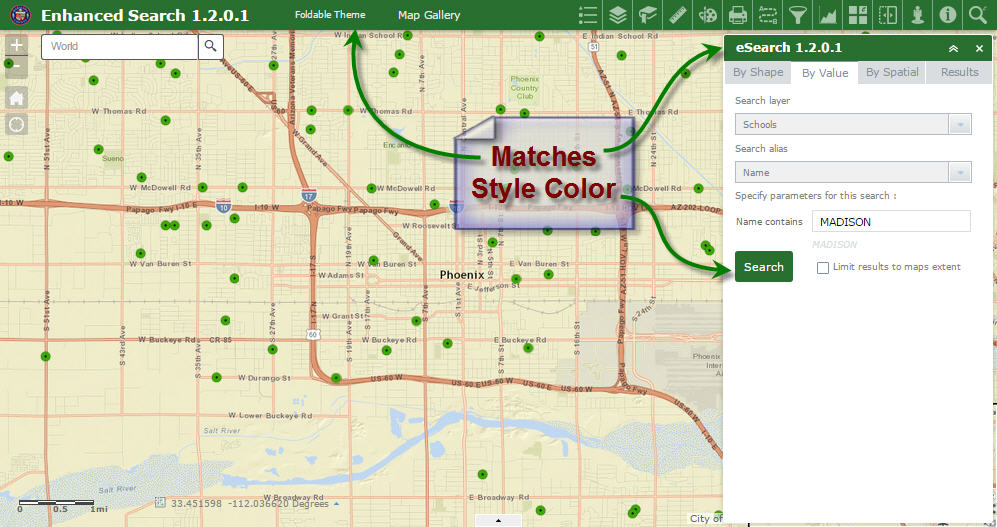This screenshot has width=997, height=527.
Task: Open the Foldable Theme link
Action: tap(330, 15)
